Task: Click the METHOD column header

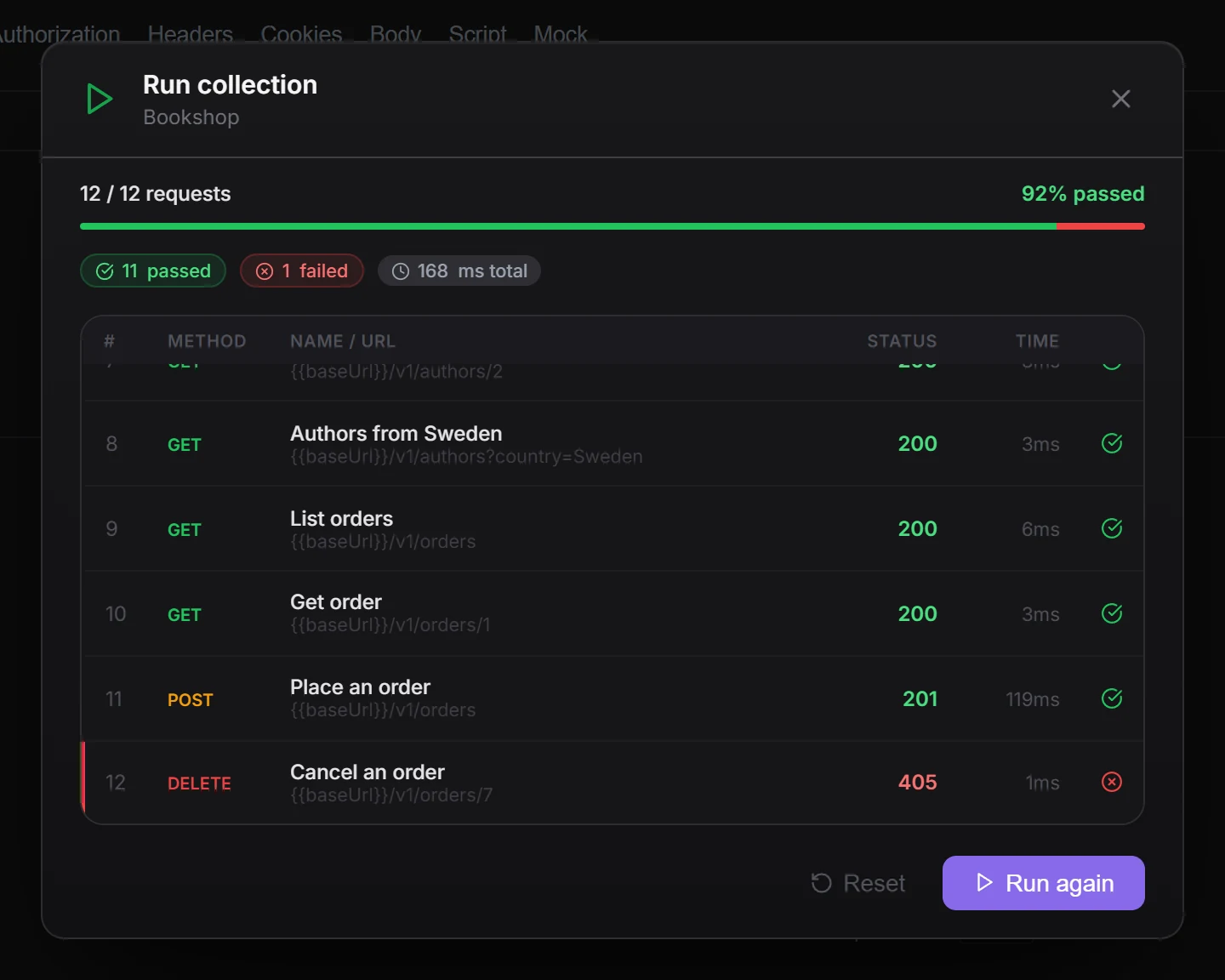Action: tap(207, 341)
